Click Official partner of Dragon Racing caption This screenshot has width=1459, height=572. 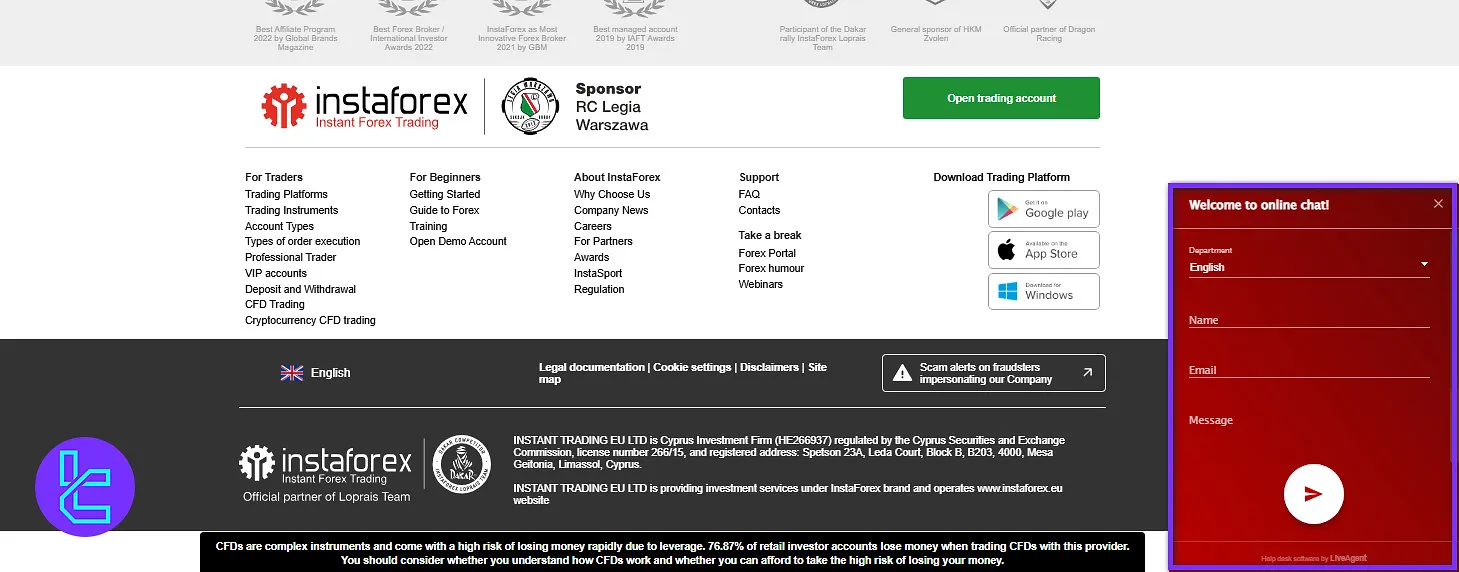(x=1049, y=34)
